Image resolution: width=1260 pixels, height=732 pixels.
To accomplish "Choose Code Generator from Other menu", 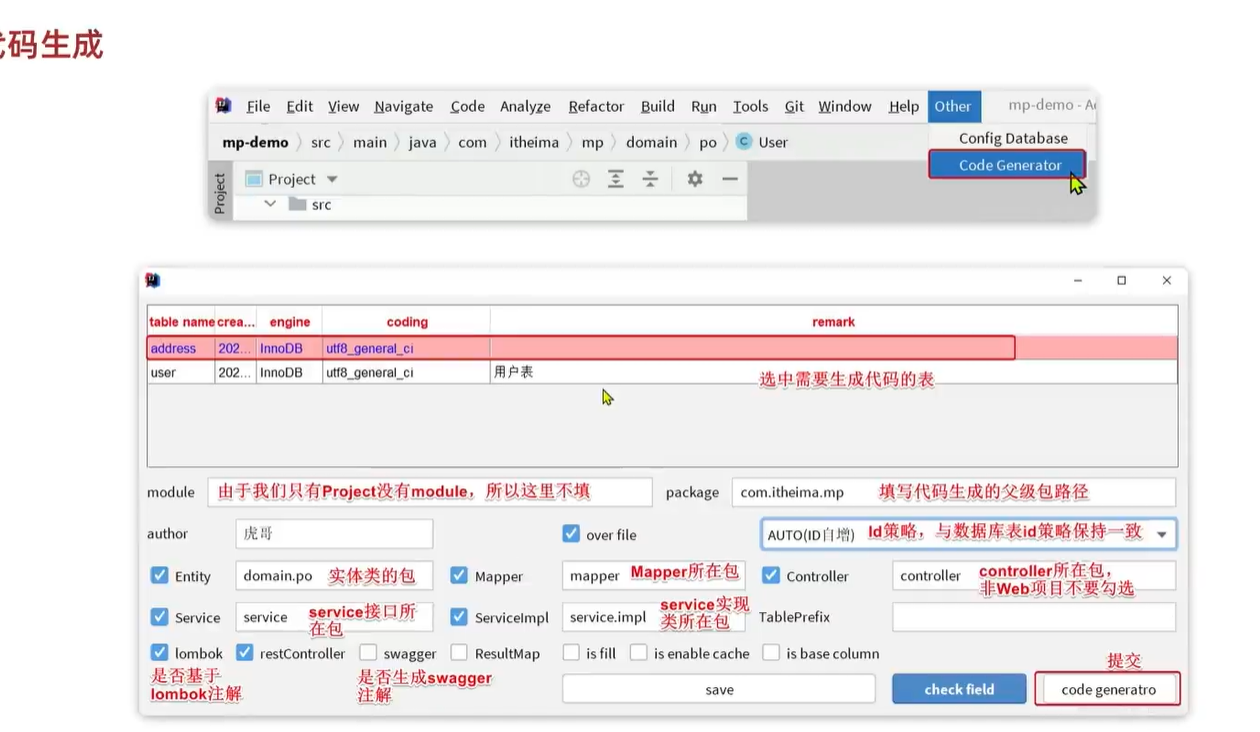I will (1008, 165).
